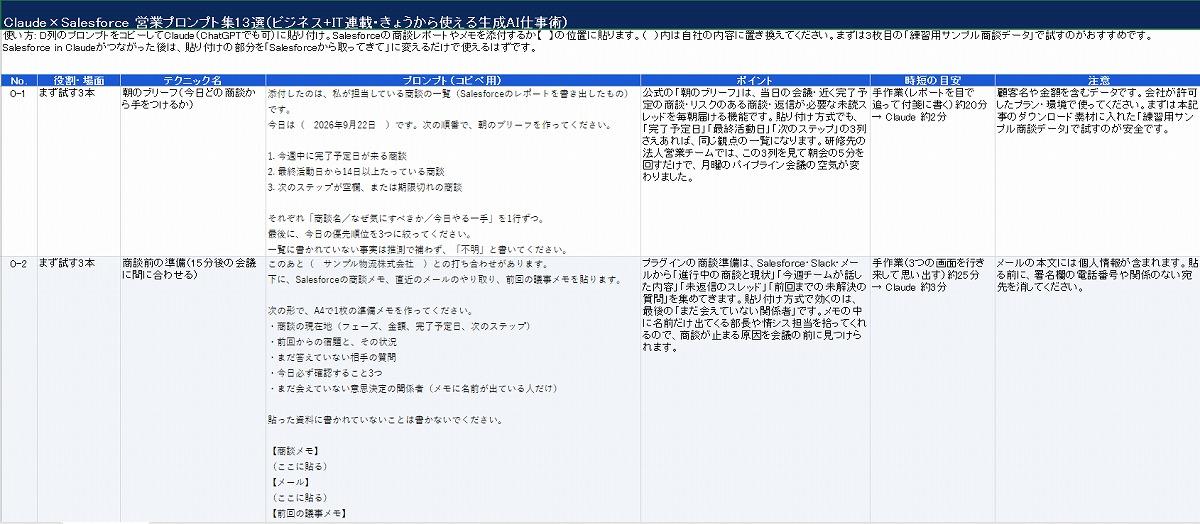Select point cell starting 'プラグインの商談準備は'
The width and height of the screenshot is (1200, 524).
(753, 390)
